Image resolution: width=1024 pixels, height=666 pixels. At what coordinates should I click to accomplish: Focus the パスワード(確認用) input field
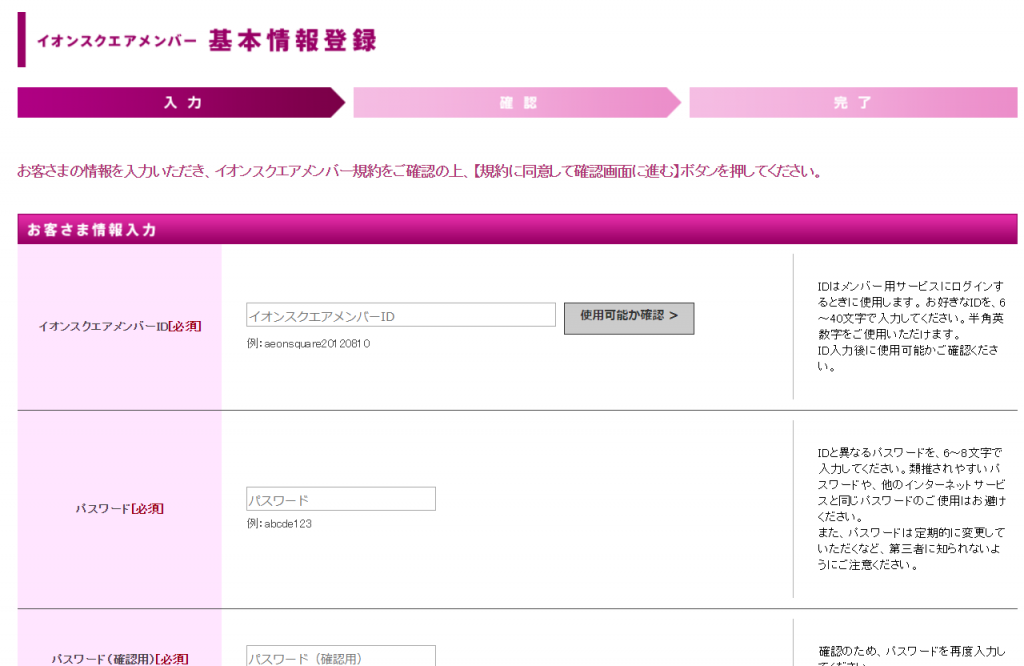point(341,656)
